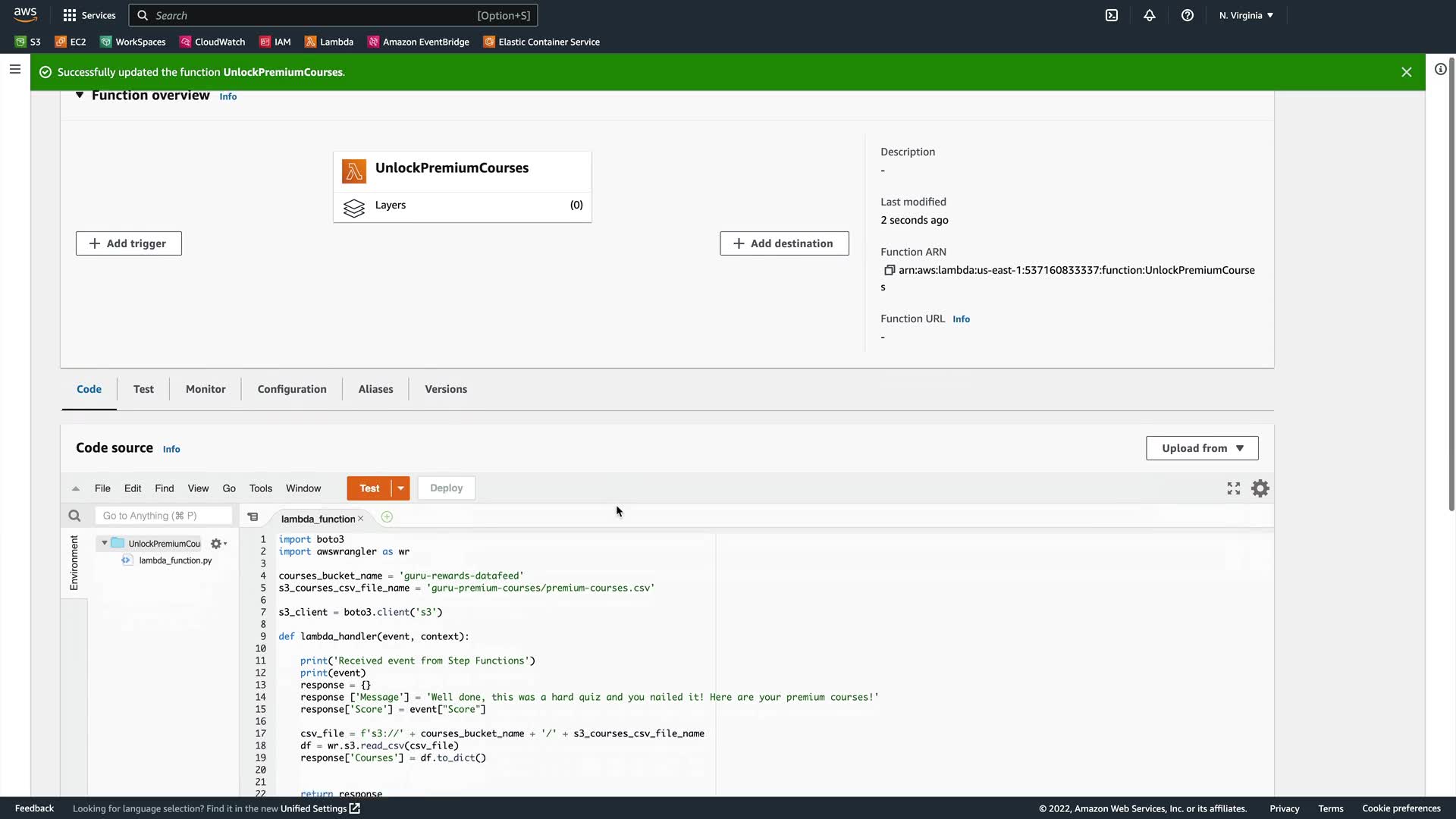Open the N. Virginia region selector
The width and height of the screenshot is (1456, 819).
1246,15
